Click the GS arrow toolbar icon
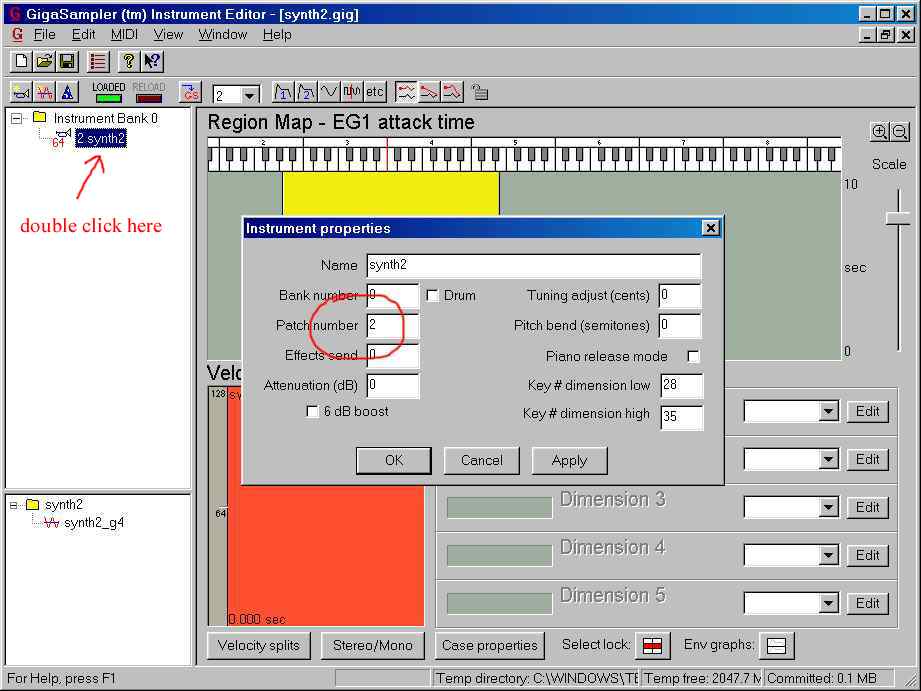Screen dimensions: 921x691 (x=190, y=92)
